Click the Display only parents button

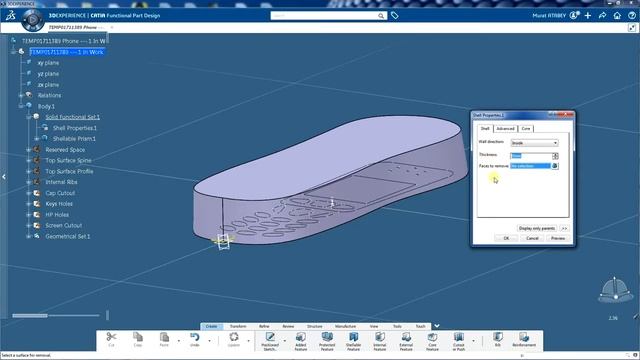(537, 228)
